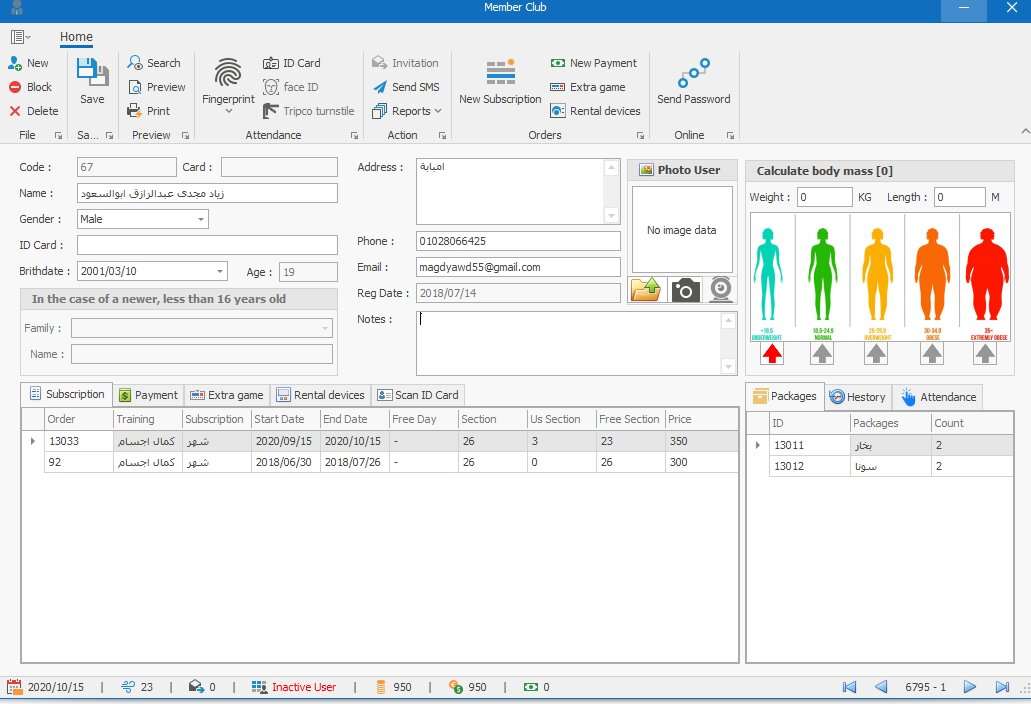1031x704 pixels.
Task: Click the camera capture photo icon
Action: (x=685, y=290)
